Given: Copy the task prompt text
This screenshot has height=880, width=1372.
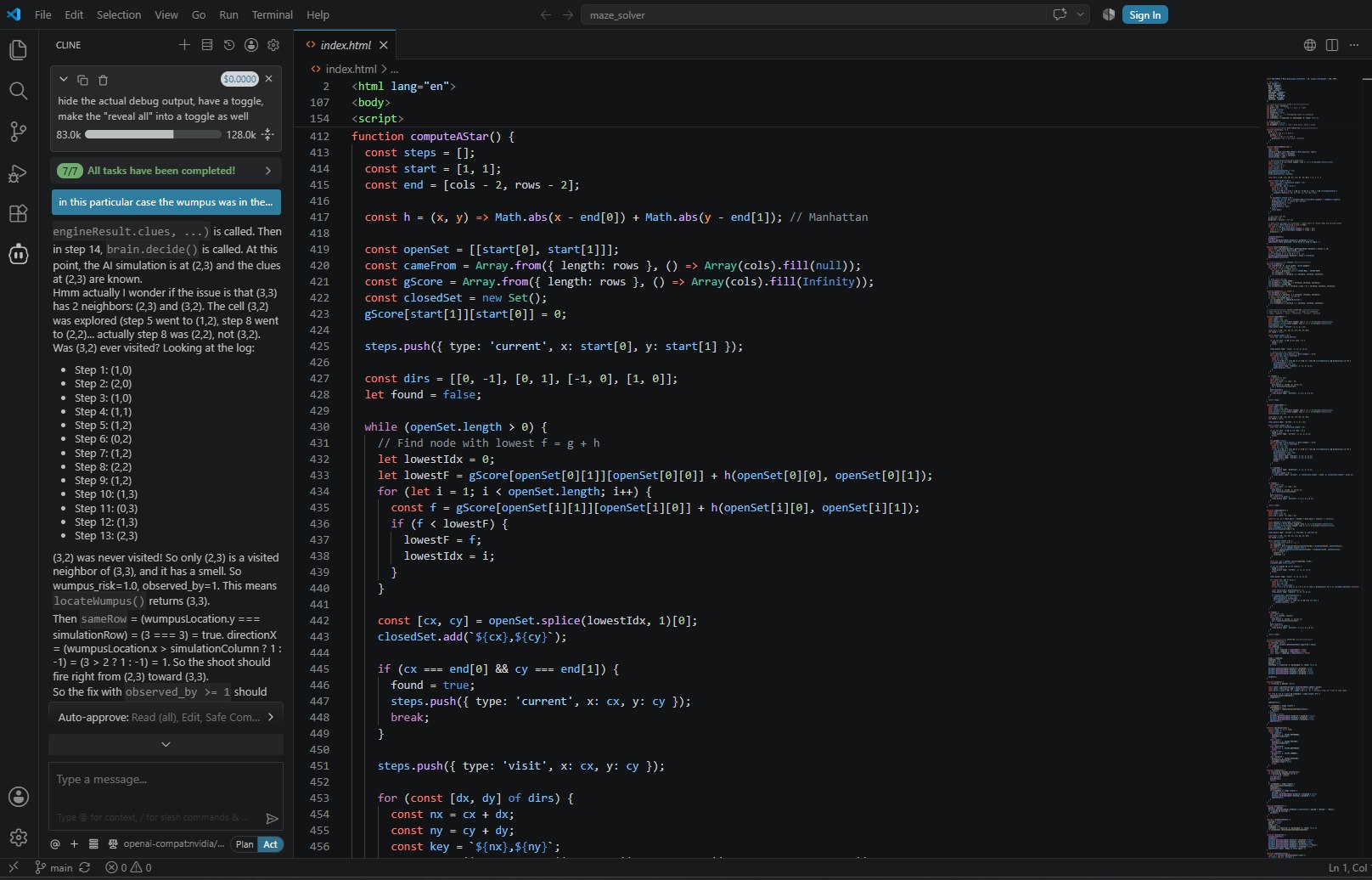Looking at the screenshot, I should point(82,80).
